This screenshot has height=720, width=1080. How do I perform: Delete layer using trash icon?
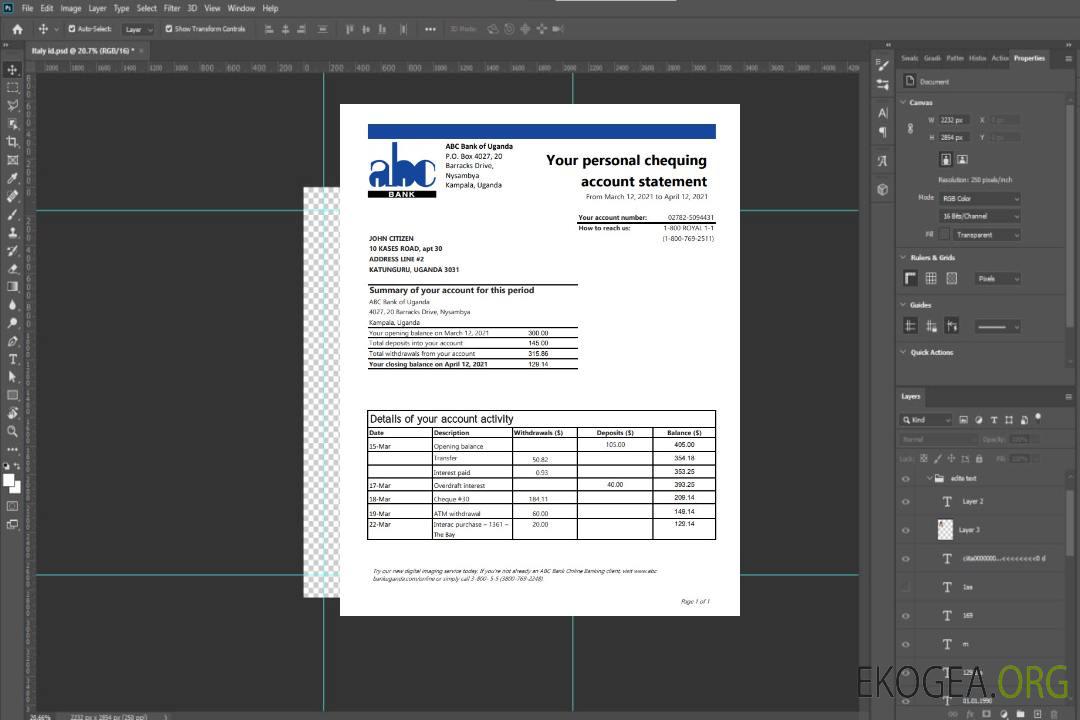click(x=1054, y=714)
